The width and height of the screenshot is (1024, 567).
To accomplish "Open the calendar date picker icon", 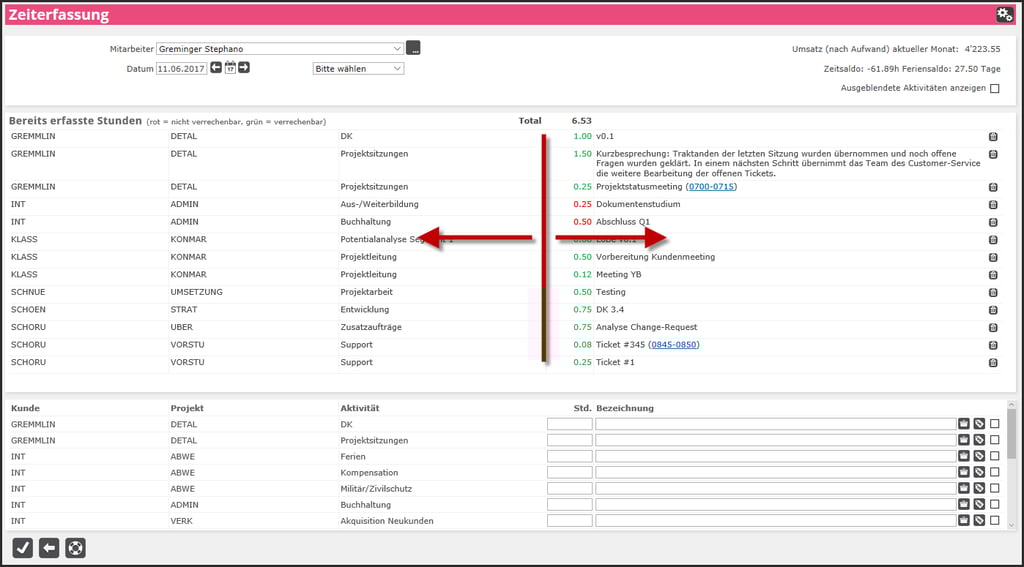I will (230, 68).
